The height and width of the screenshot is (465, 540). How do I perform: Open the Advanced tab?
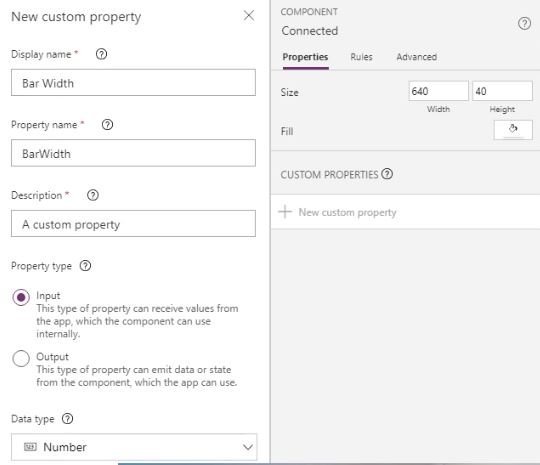417,57
